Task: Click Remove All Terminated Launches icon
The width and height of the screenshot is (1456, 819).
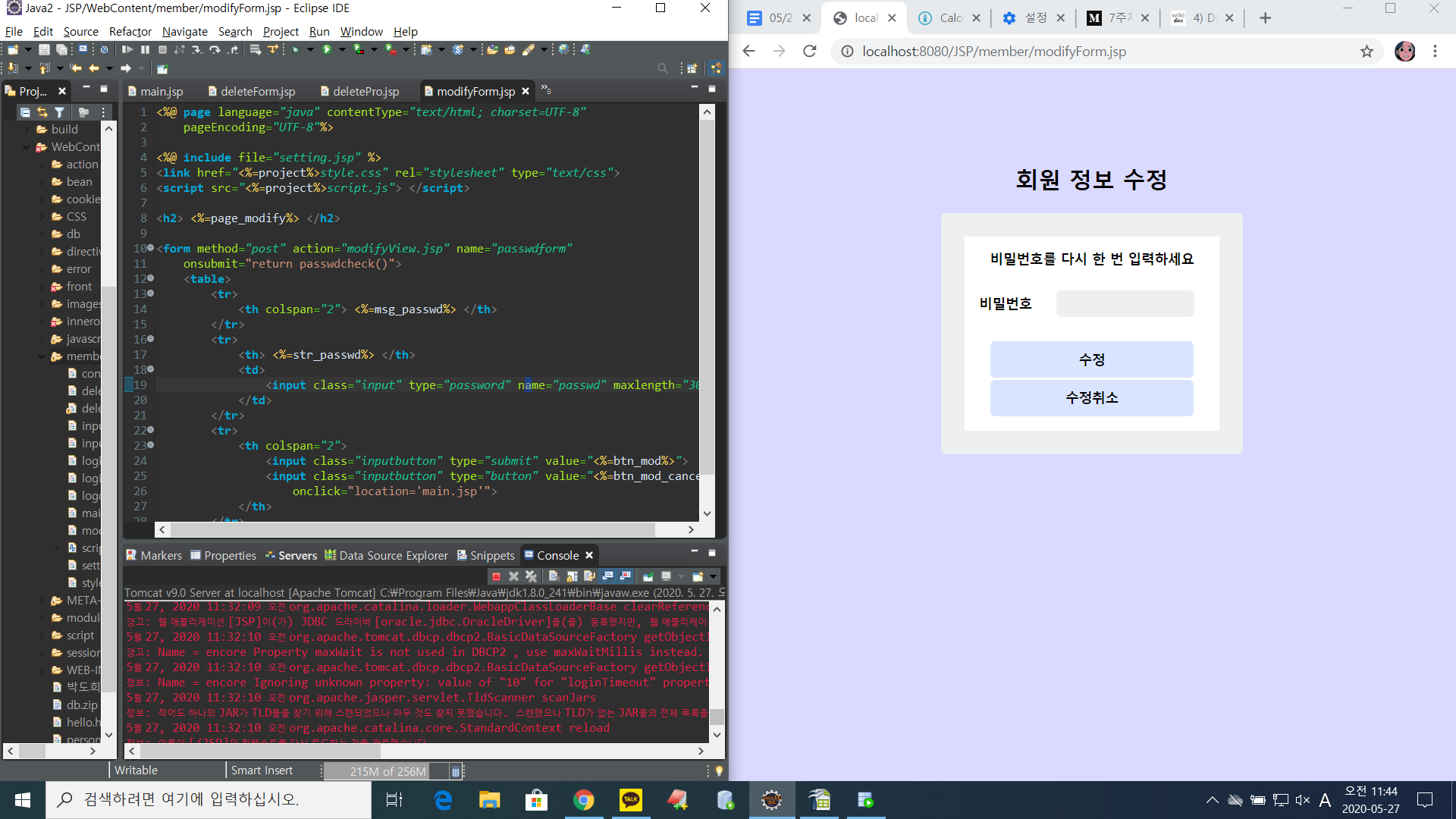Action: coord(531,576)
